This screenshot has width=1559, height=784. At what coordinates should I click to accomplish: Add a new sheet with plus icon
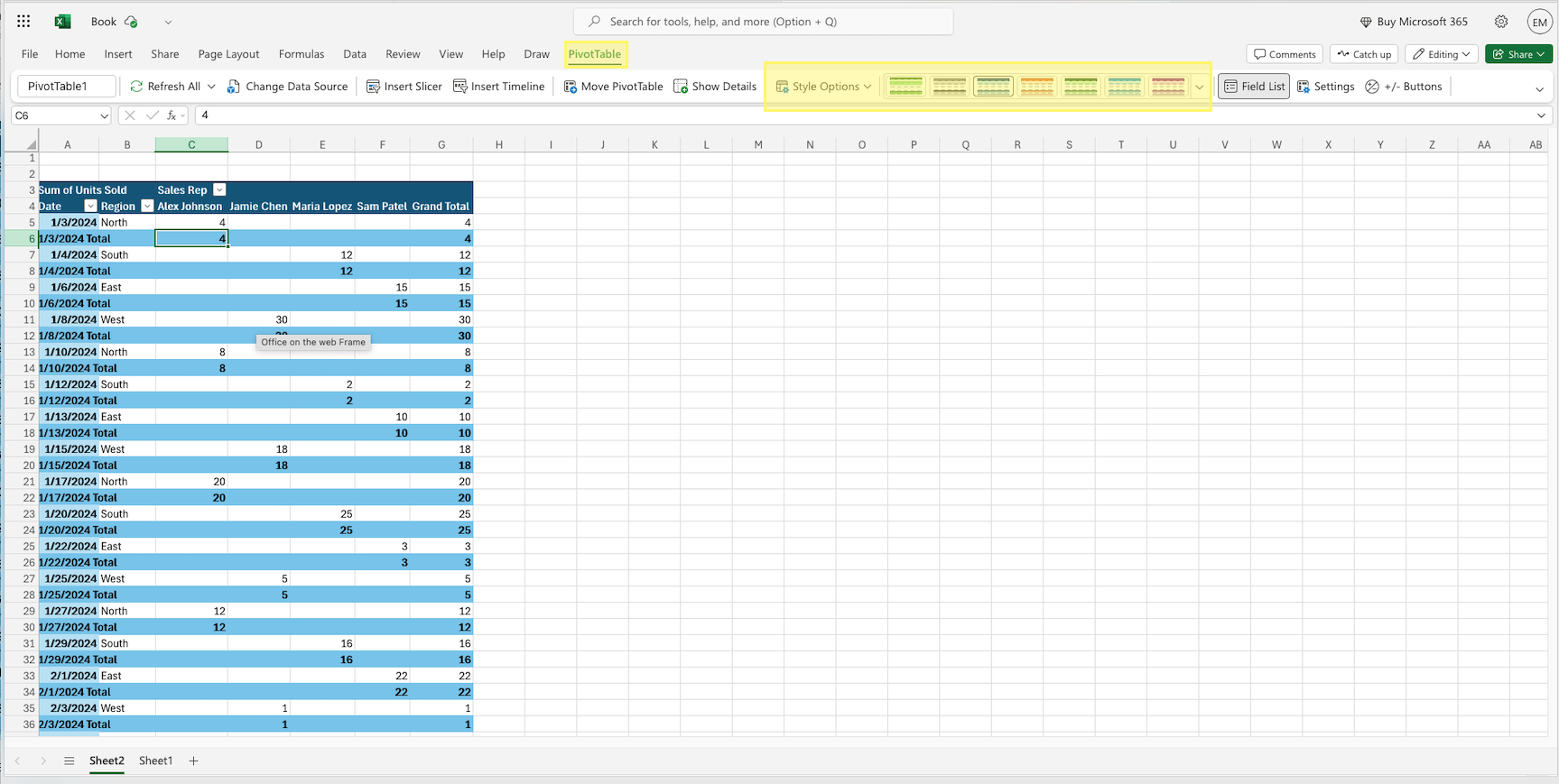pos(193,761)
